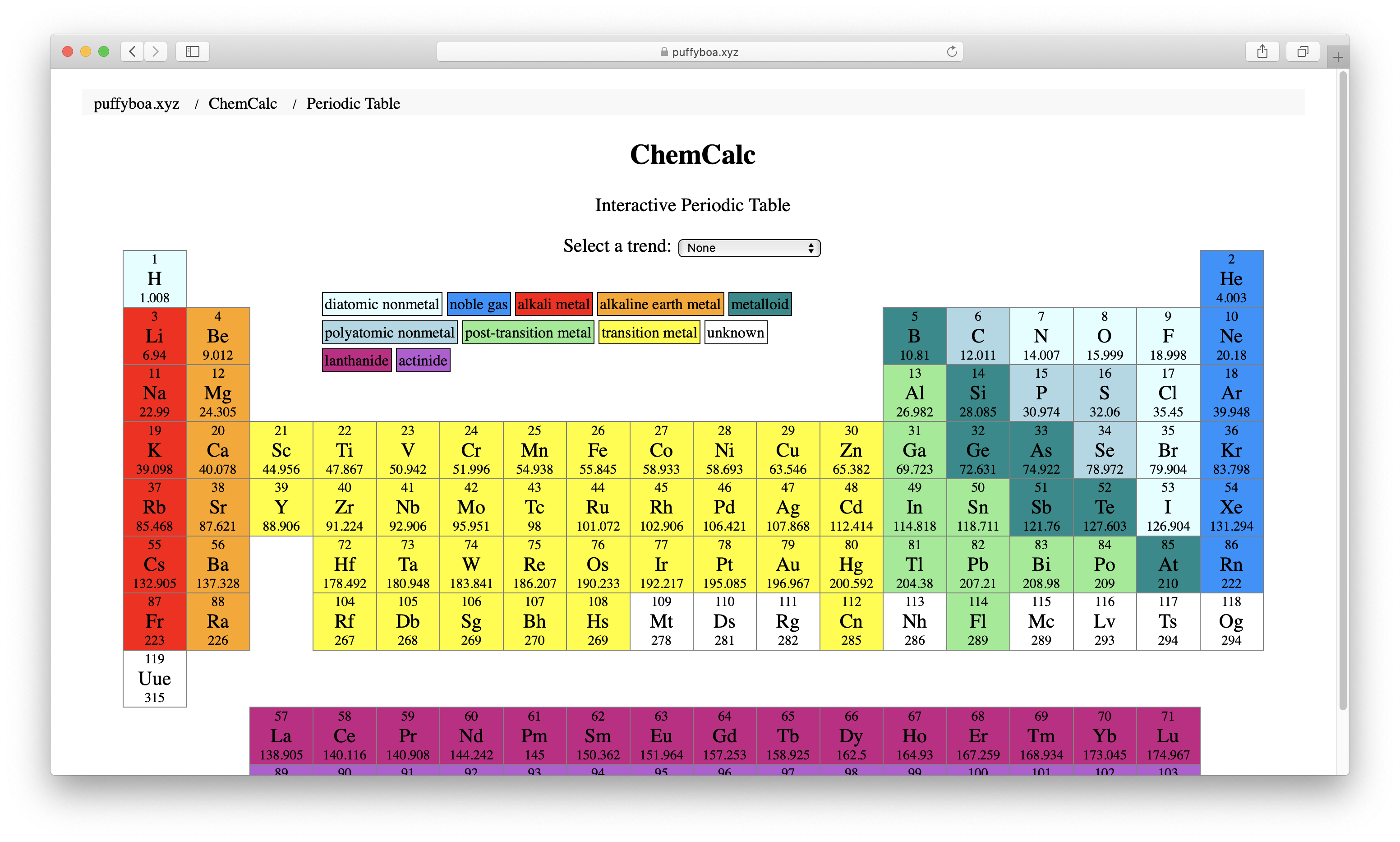1400x842 pixels.
Task: Select the actinide legend label
Action: pyautogui.click(x=423, y=360)
